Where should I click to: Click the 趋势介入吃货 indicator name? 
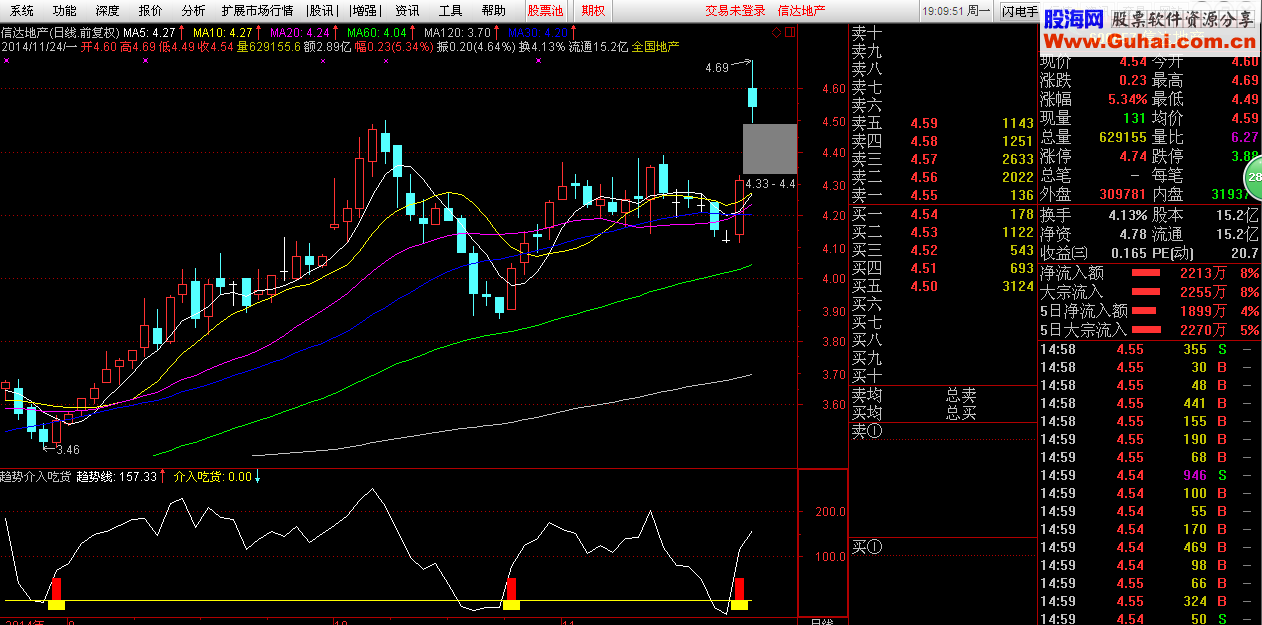tap(35, 477)
